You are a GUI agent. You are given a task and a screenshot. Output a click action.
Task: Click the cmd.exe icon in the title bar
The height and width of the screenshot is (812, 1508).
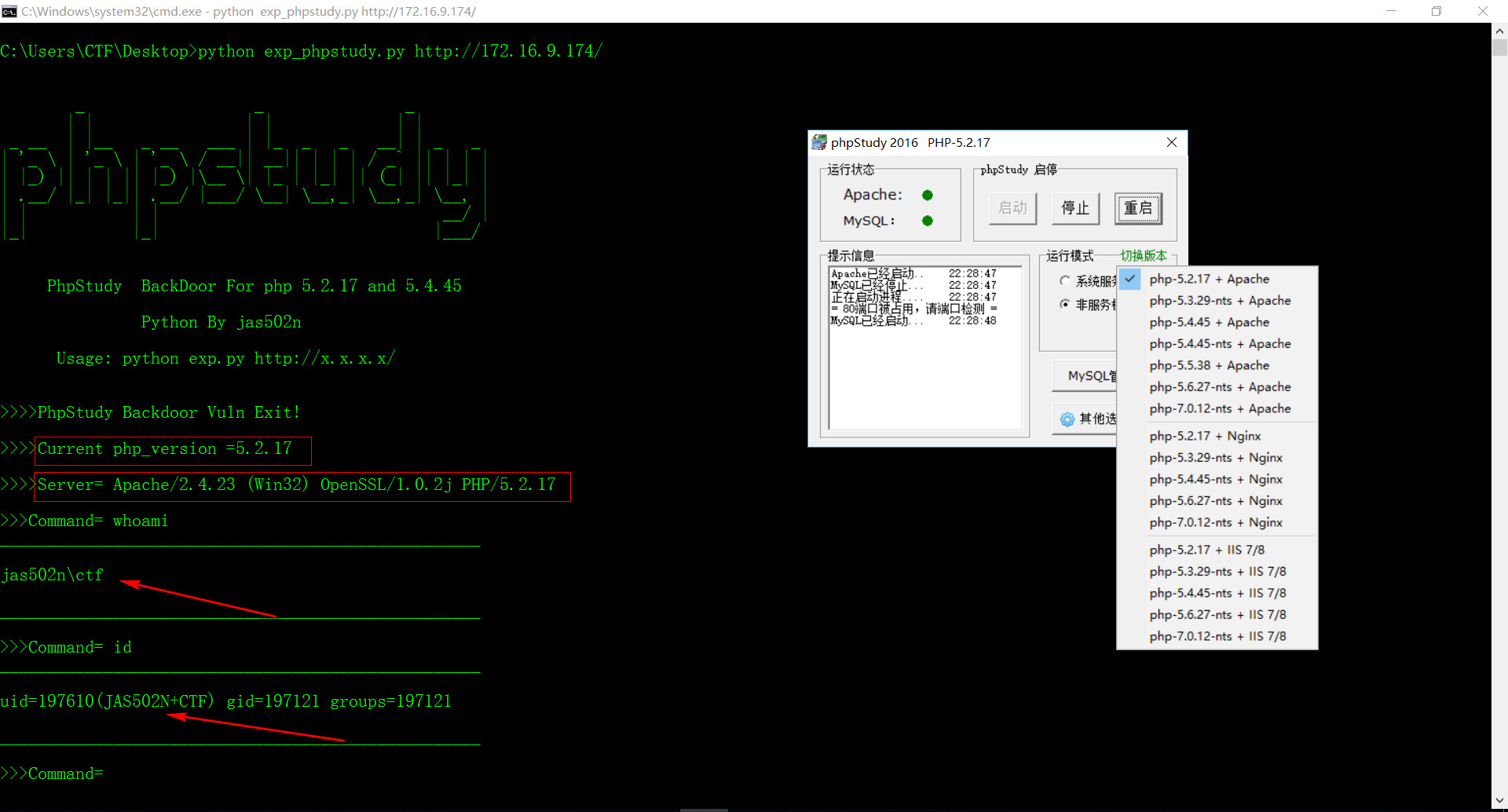pyautogui.click(x=9, y=11)
